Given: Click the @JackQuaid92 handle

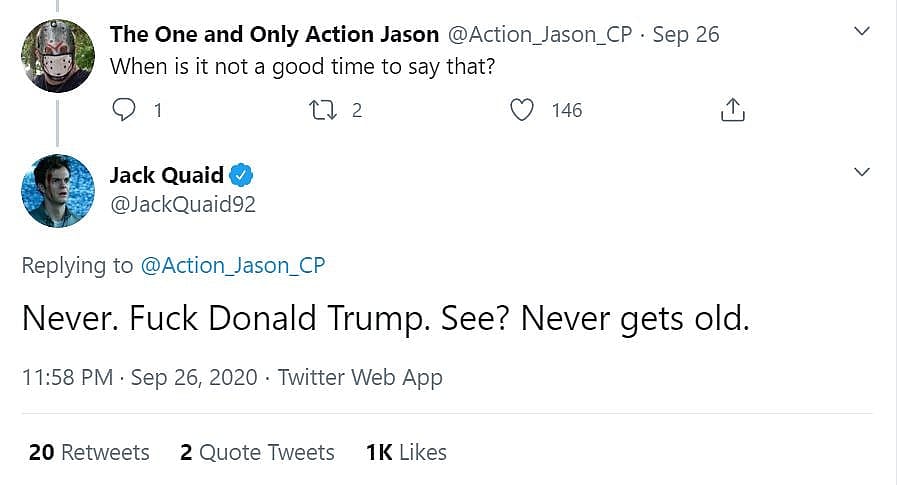Looking at the screenshot, I should click(x=183, y=205).
